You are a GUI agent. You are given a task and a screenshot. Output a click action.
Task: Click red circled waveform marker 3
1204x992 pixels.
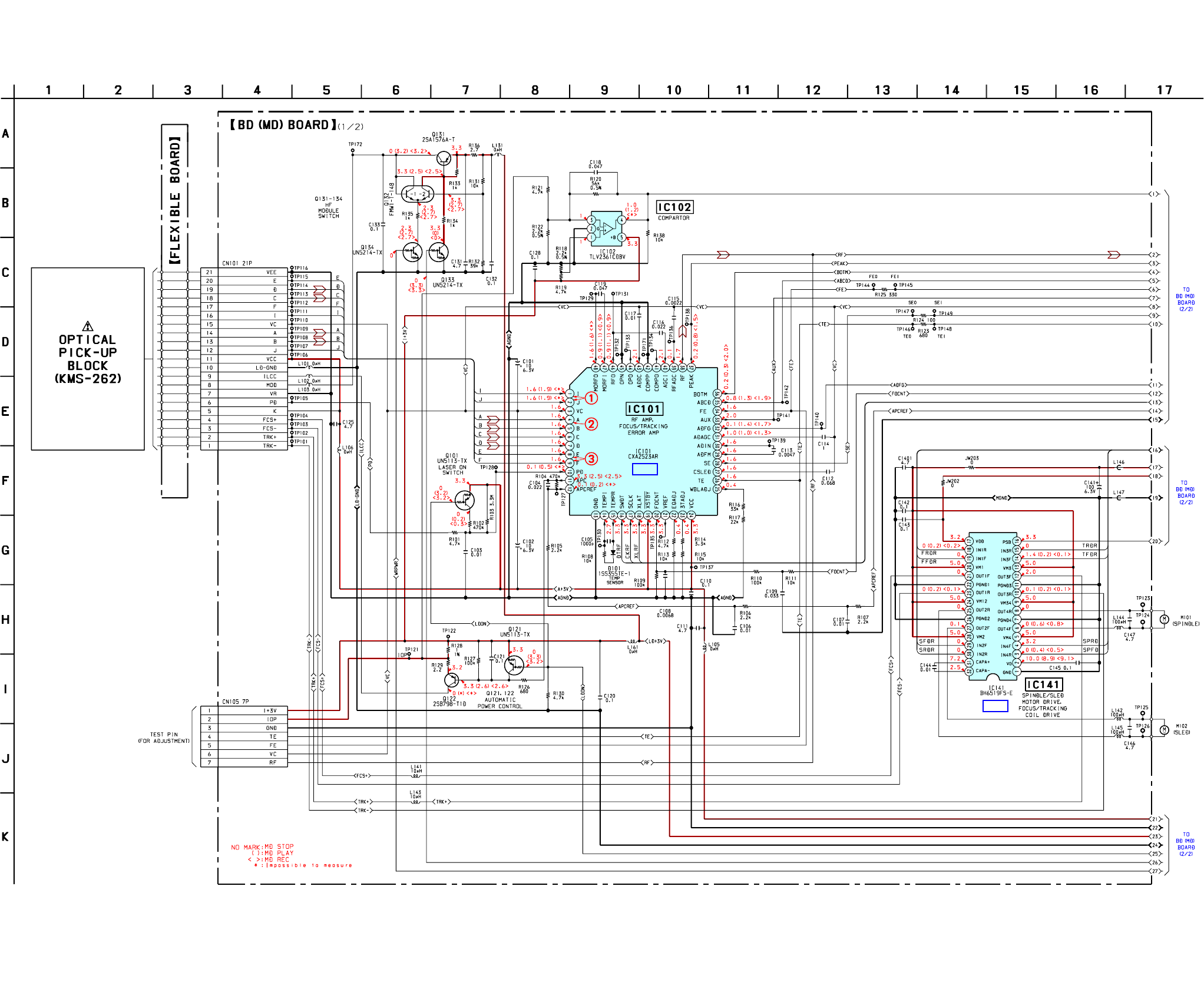591,459
